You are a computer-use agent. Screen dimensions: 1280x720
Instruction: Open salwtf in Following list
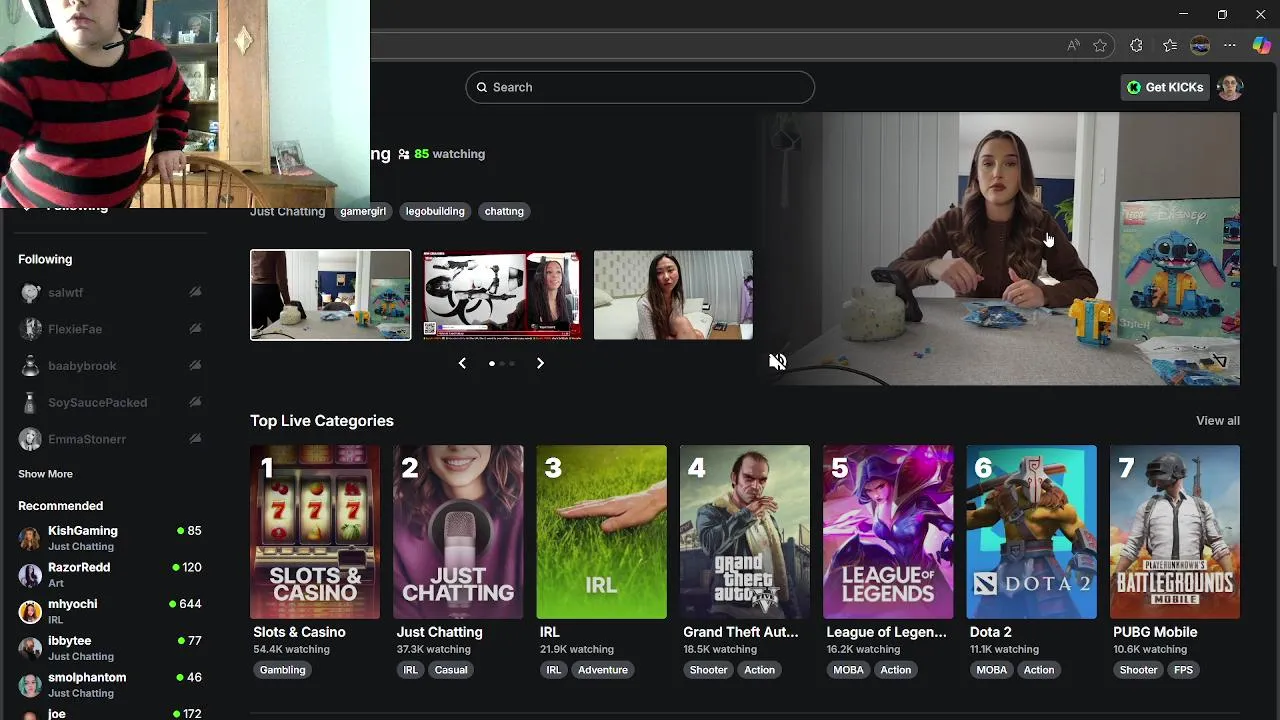[110, 293]
